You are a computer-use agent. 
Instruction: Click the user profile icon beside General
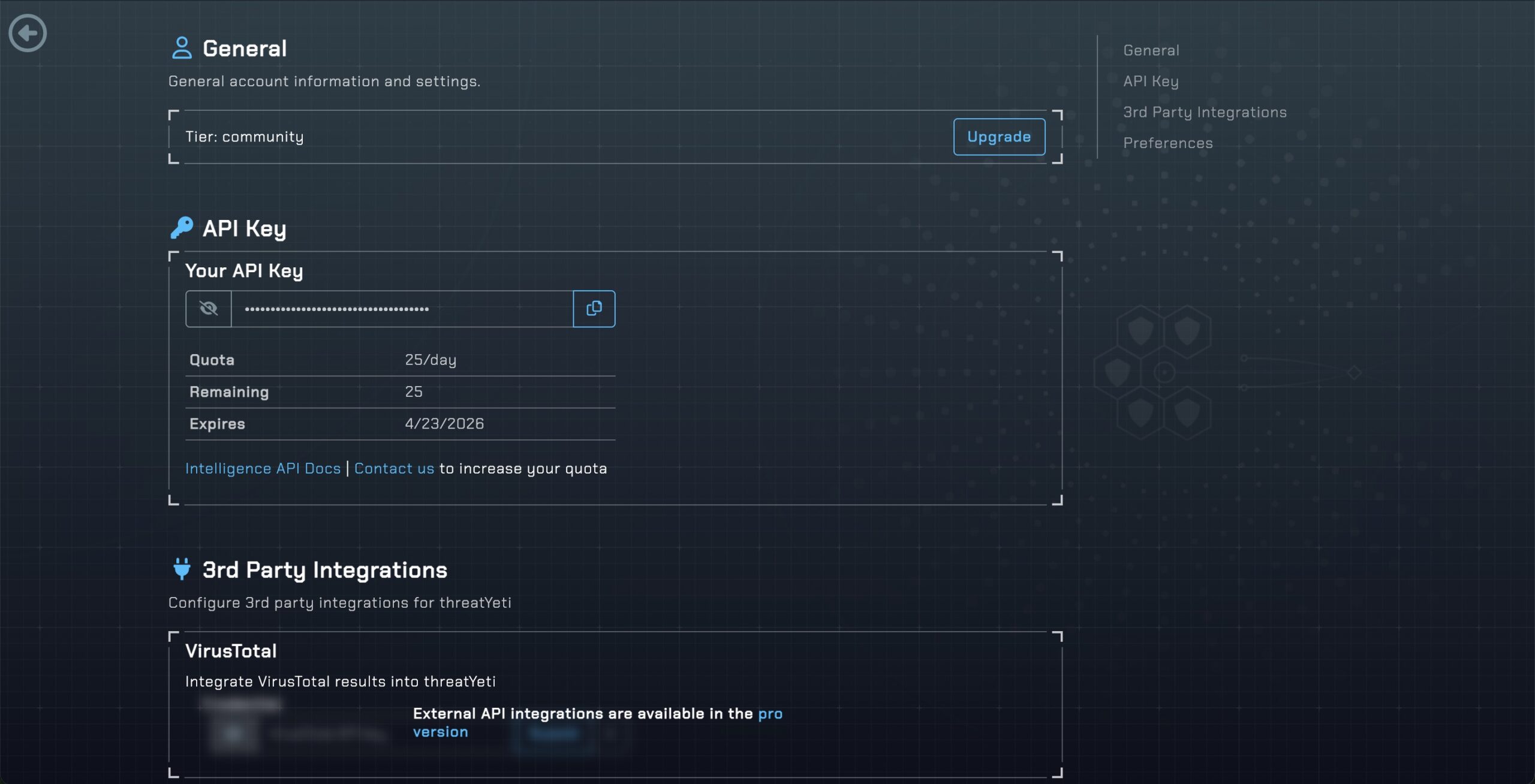[x=182, y=48]
